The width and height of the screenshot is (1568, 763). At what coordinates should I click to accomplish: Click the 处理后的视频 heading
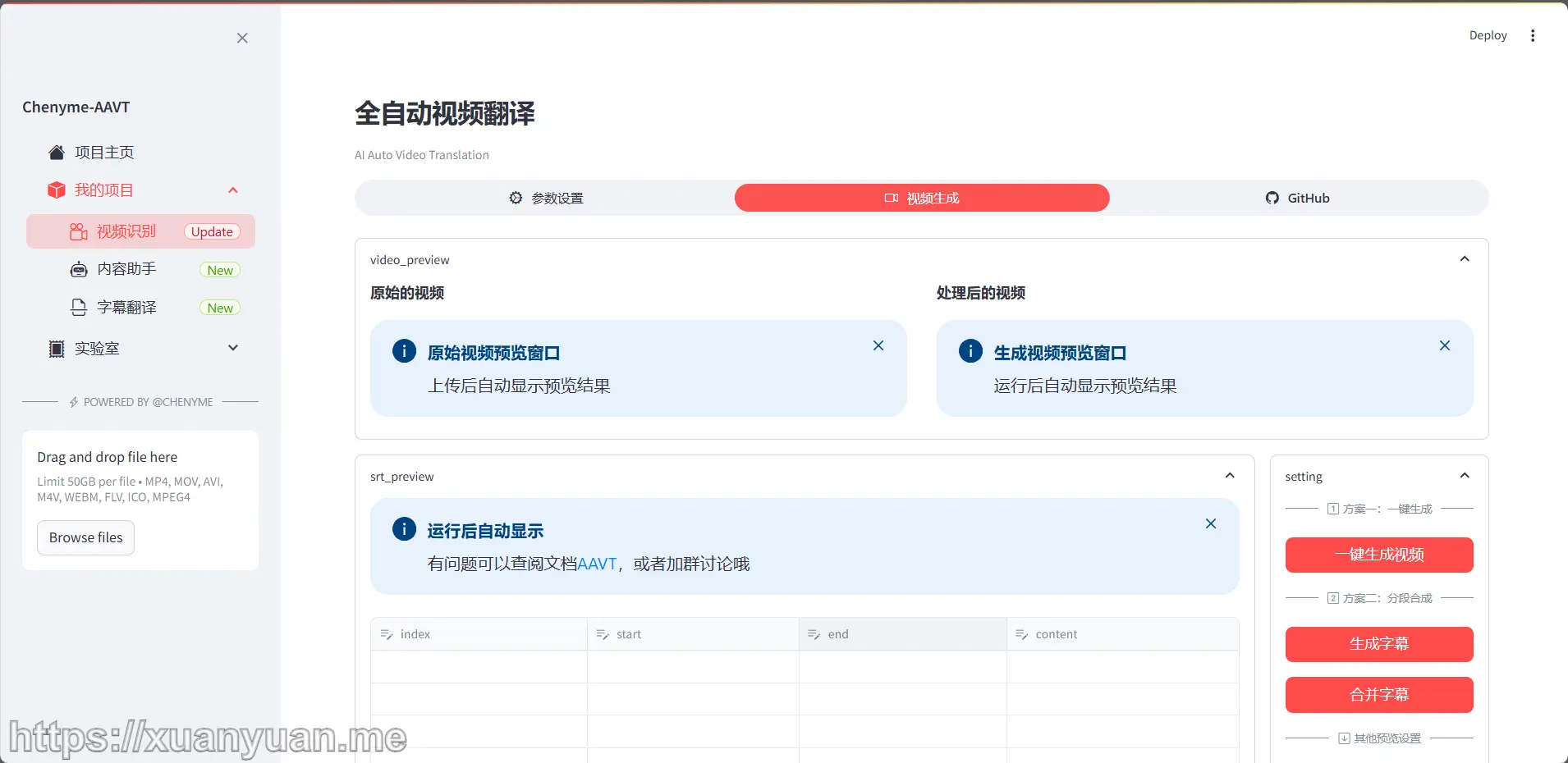[x=981, y=293]
